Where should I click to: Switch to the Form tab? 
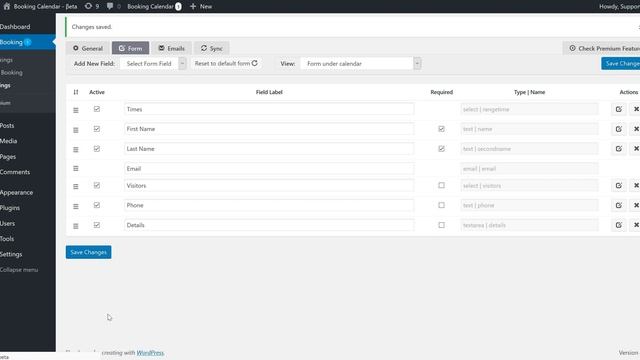coord(131,48)
